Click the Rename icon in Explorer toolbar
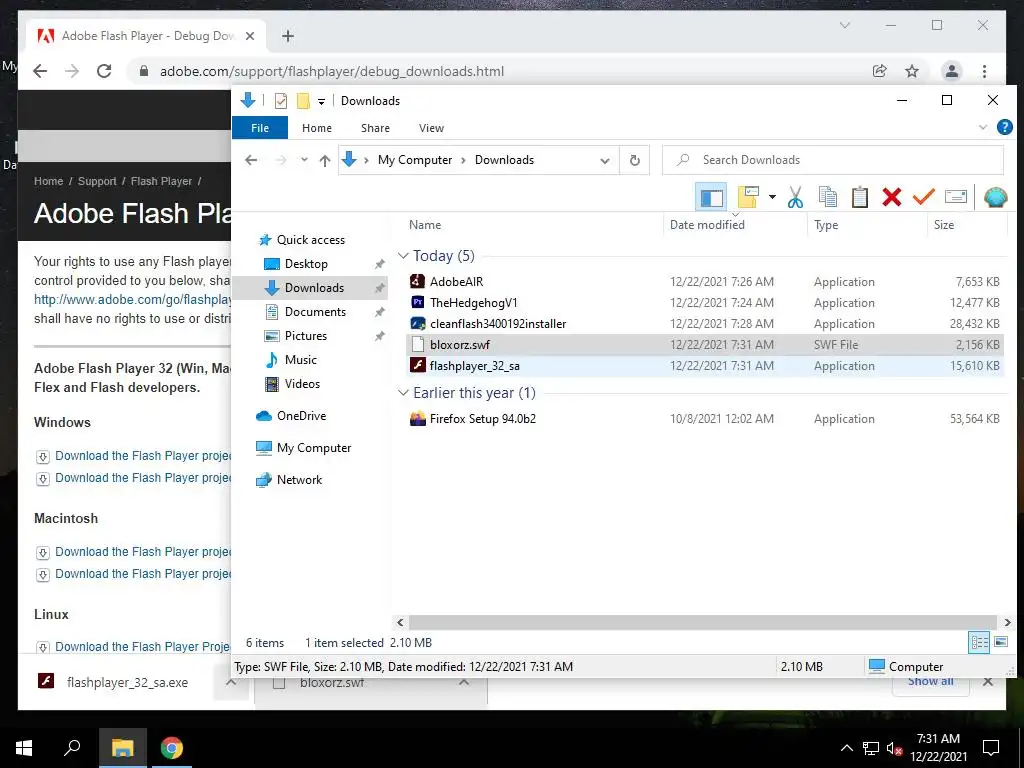Screen dimensions: 1024x768 pos(955,197)
